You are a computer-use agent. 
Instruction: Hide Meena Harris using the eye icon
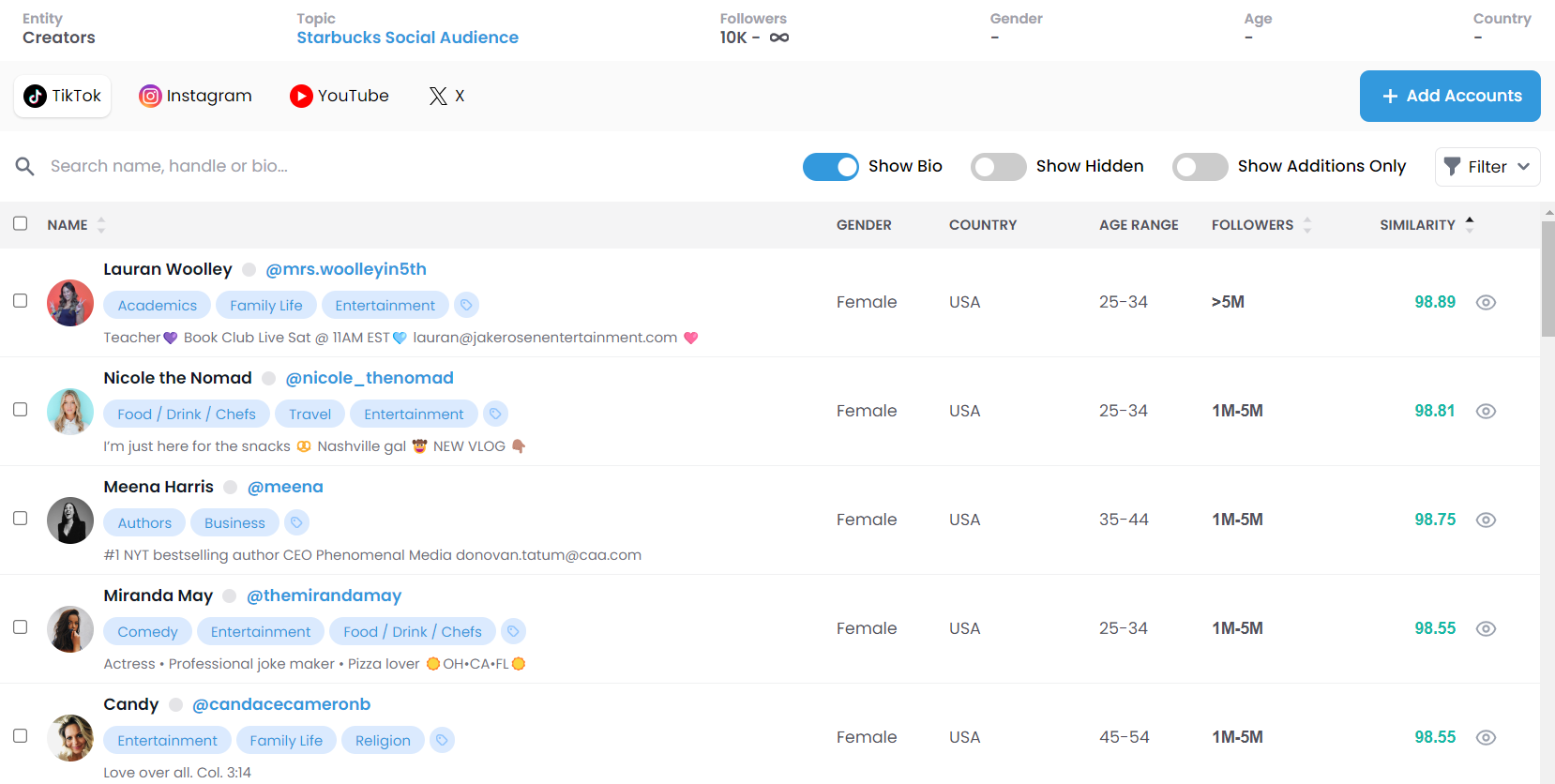click(x=1486, y=520)
